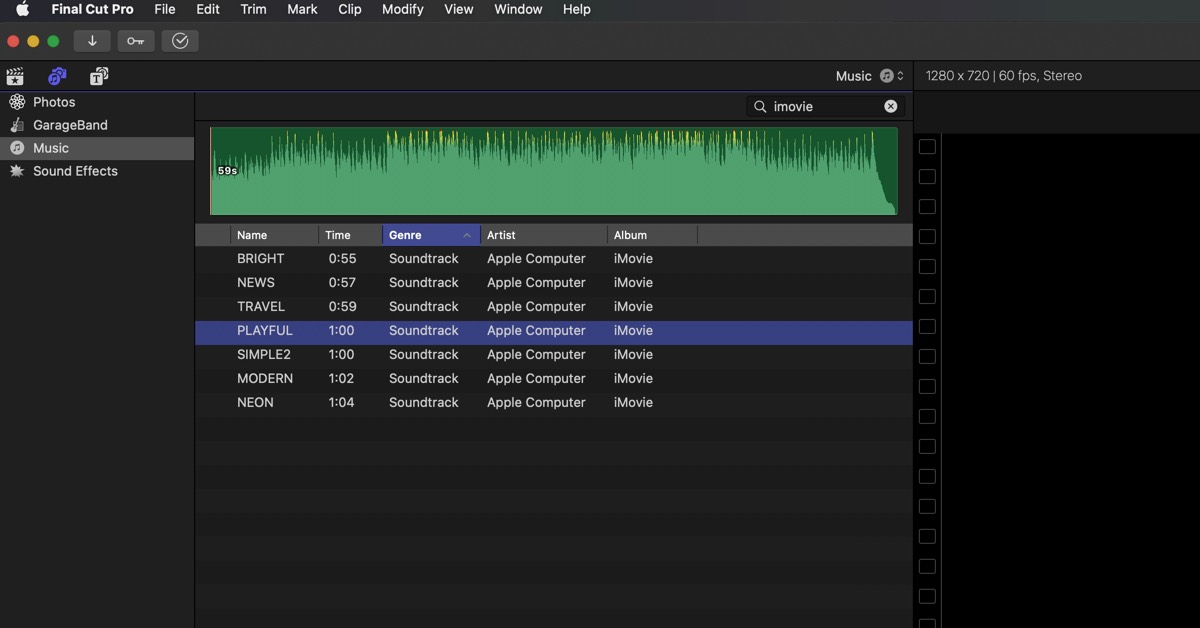The height and width of the screenshot is (628, 1200).
Task: Click the 1:04 time value
Action: (342, 402)
